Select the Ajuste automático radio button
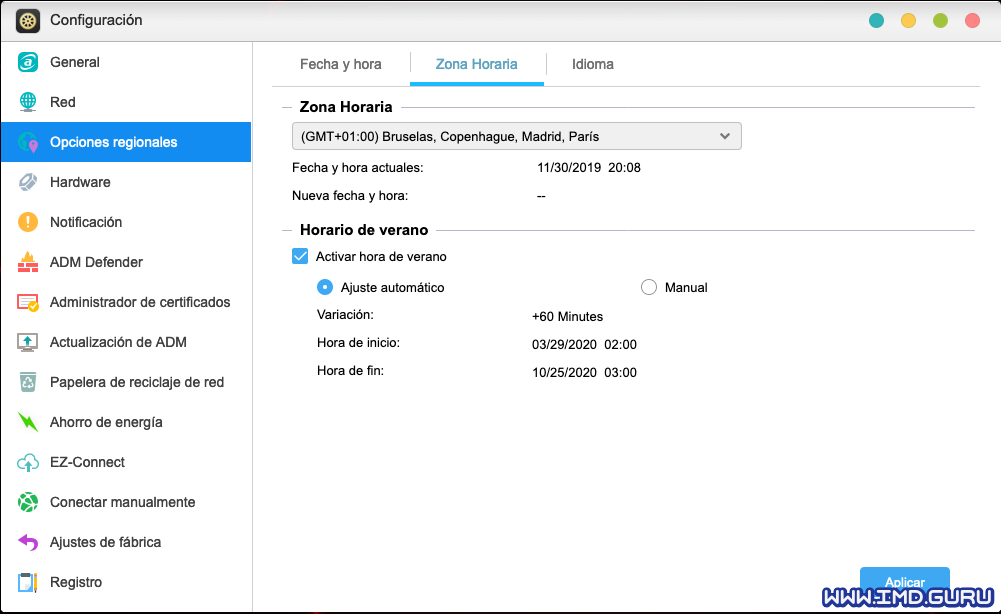Screen dimensions: 1001x614 325,287
